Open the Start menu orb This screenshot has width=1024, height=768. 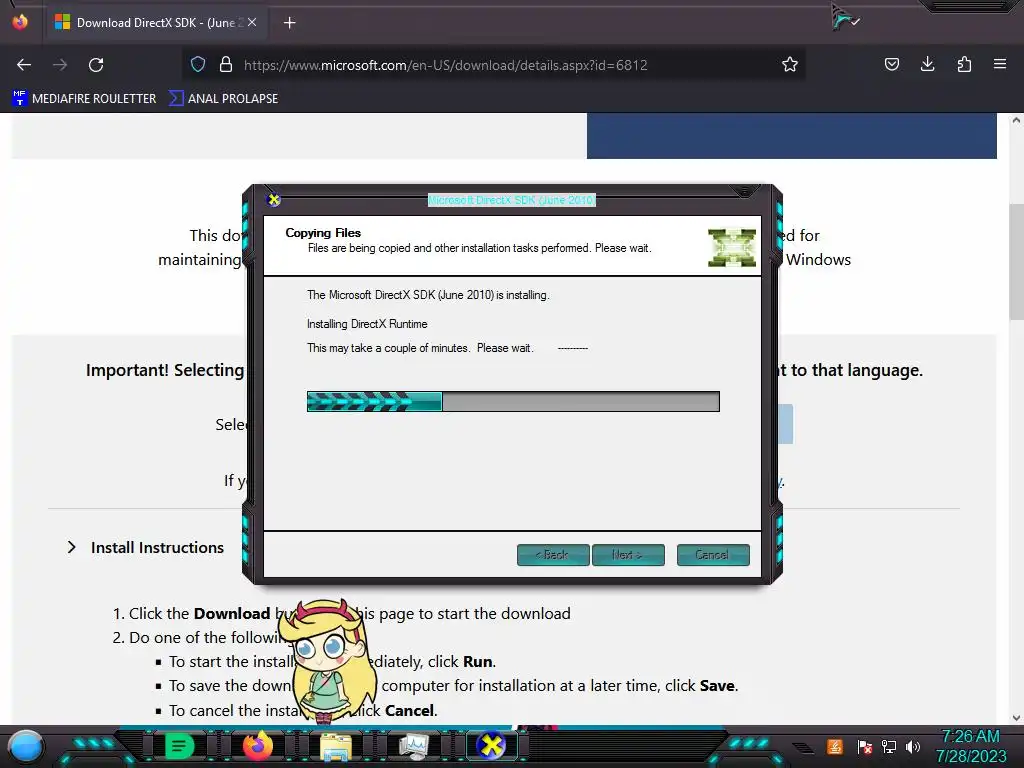click(26, 747)
